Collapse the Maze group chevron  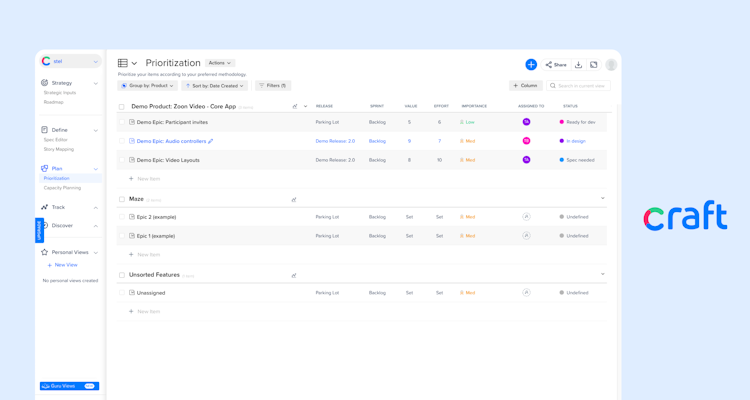pyautogui.click(x=603, y=198)
